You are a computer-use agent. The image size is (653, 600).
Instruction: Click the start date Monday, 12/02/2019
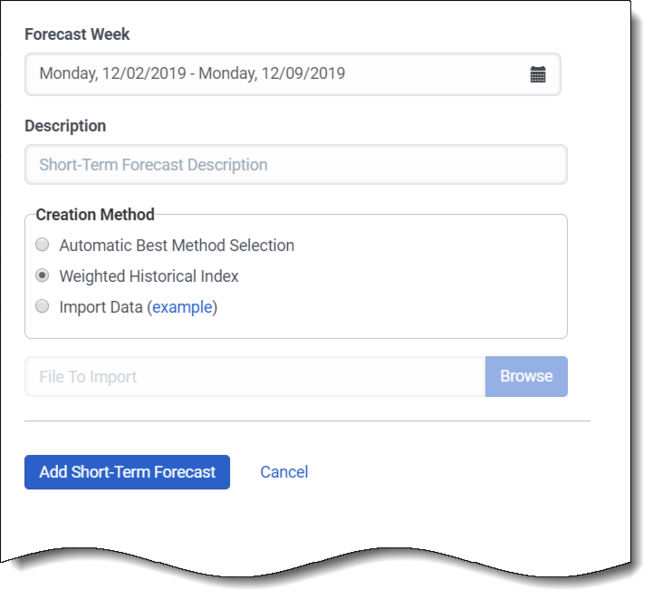point(112,74)
